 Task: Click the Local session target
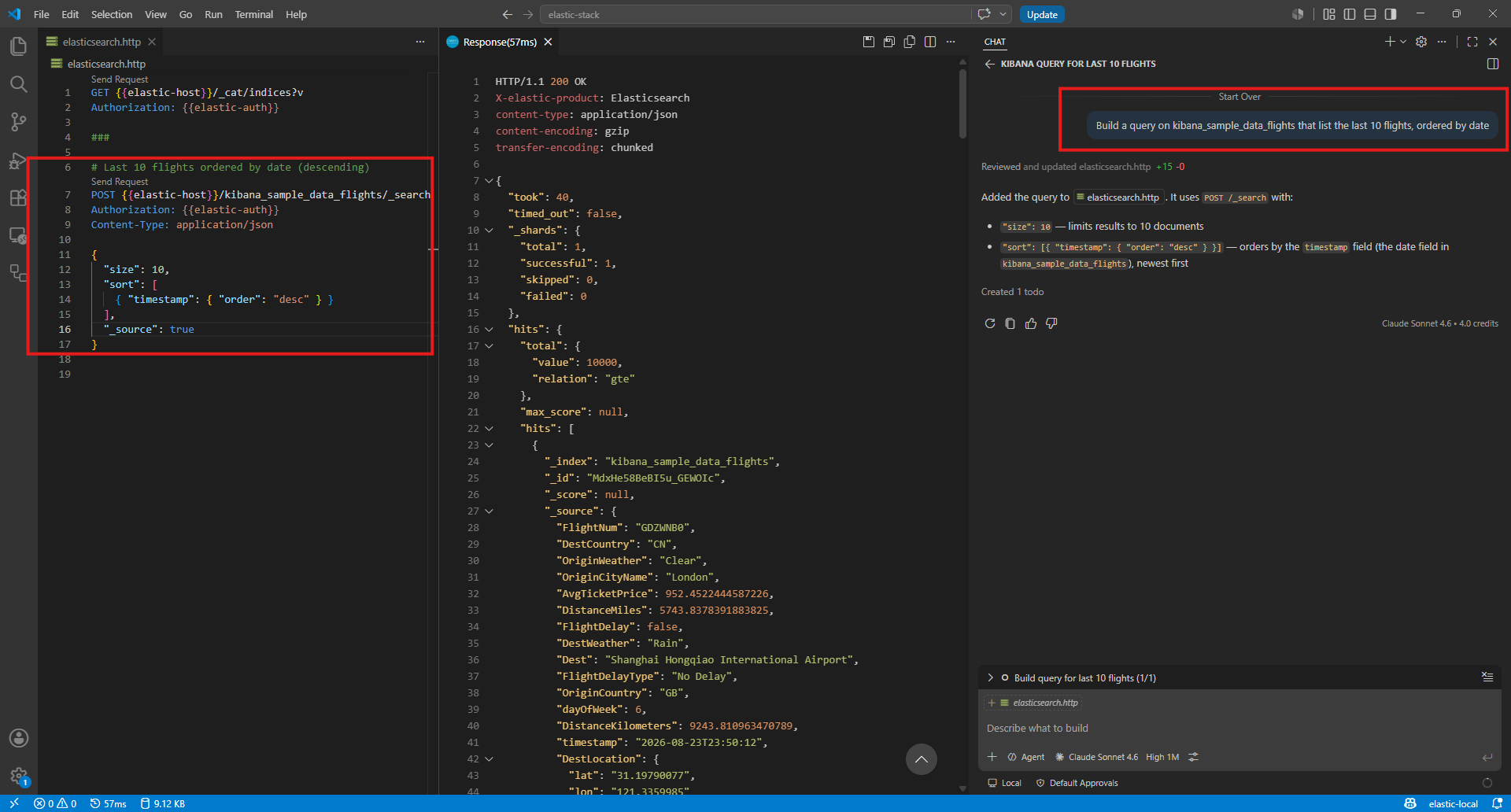[1004, 783]
